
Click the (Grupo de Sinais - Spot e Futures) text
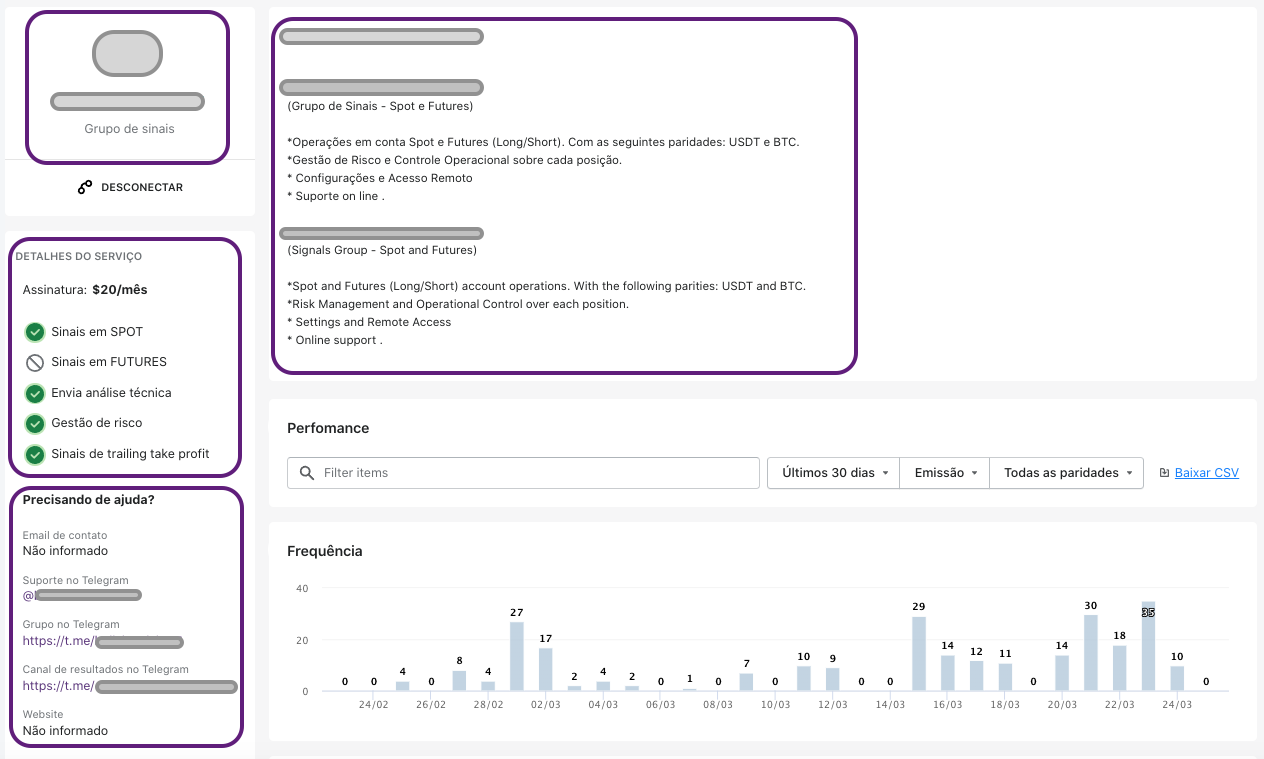[380, 106]
